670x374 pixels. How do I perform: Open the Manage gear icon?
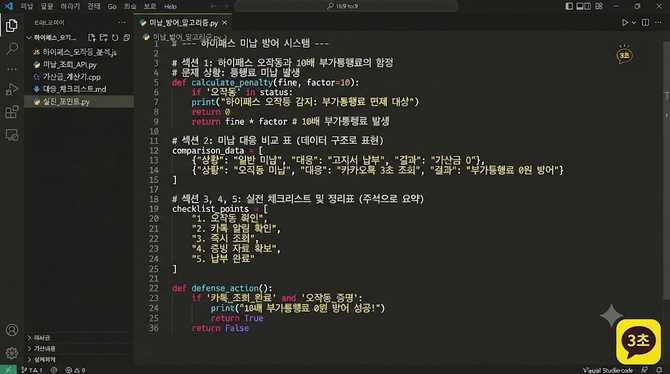(x=12, y=353)
